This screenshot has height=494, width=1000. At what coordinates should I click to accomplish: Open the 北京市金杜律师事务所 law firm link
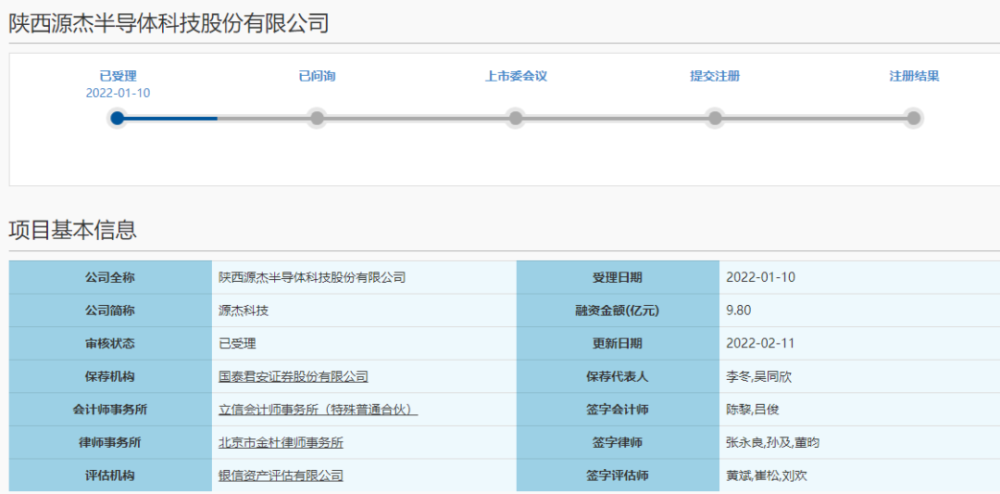click(x=281, y=442)
